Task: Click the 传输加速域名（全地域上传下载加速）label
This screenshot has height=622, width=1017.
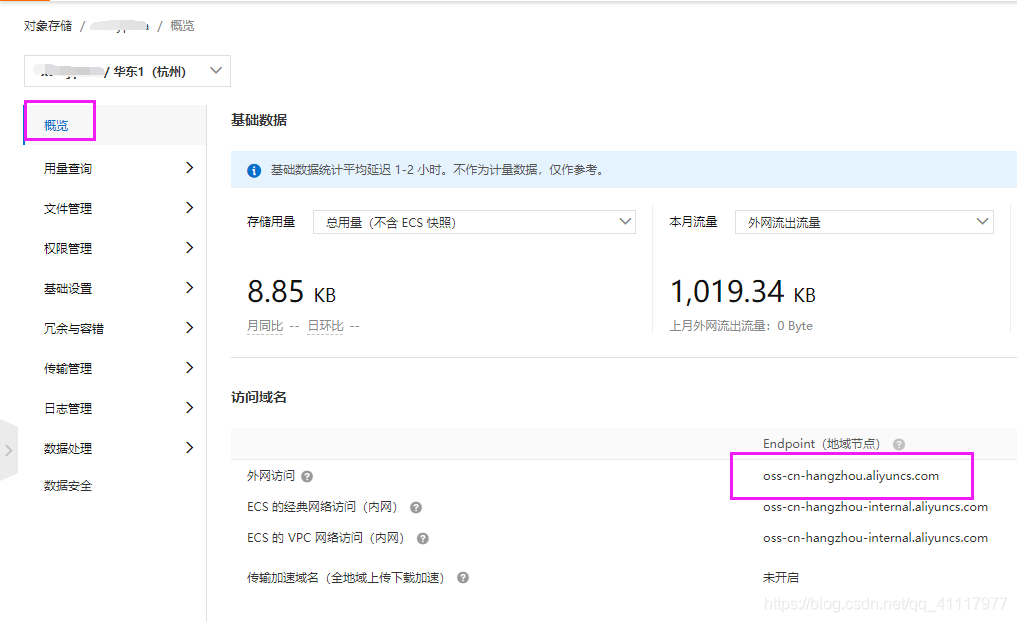Action: [x=347, y=577]
